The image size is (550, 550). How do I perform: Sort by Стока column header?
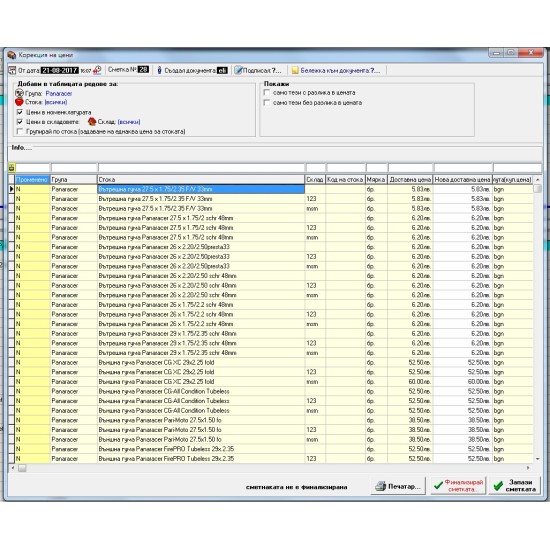pos(201,180)
